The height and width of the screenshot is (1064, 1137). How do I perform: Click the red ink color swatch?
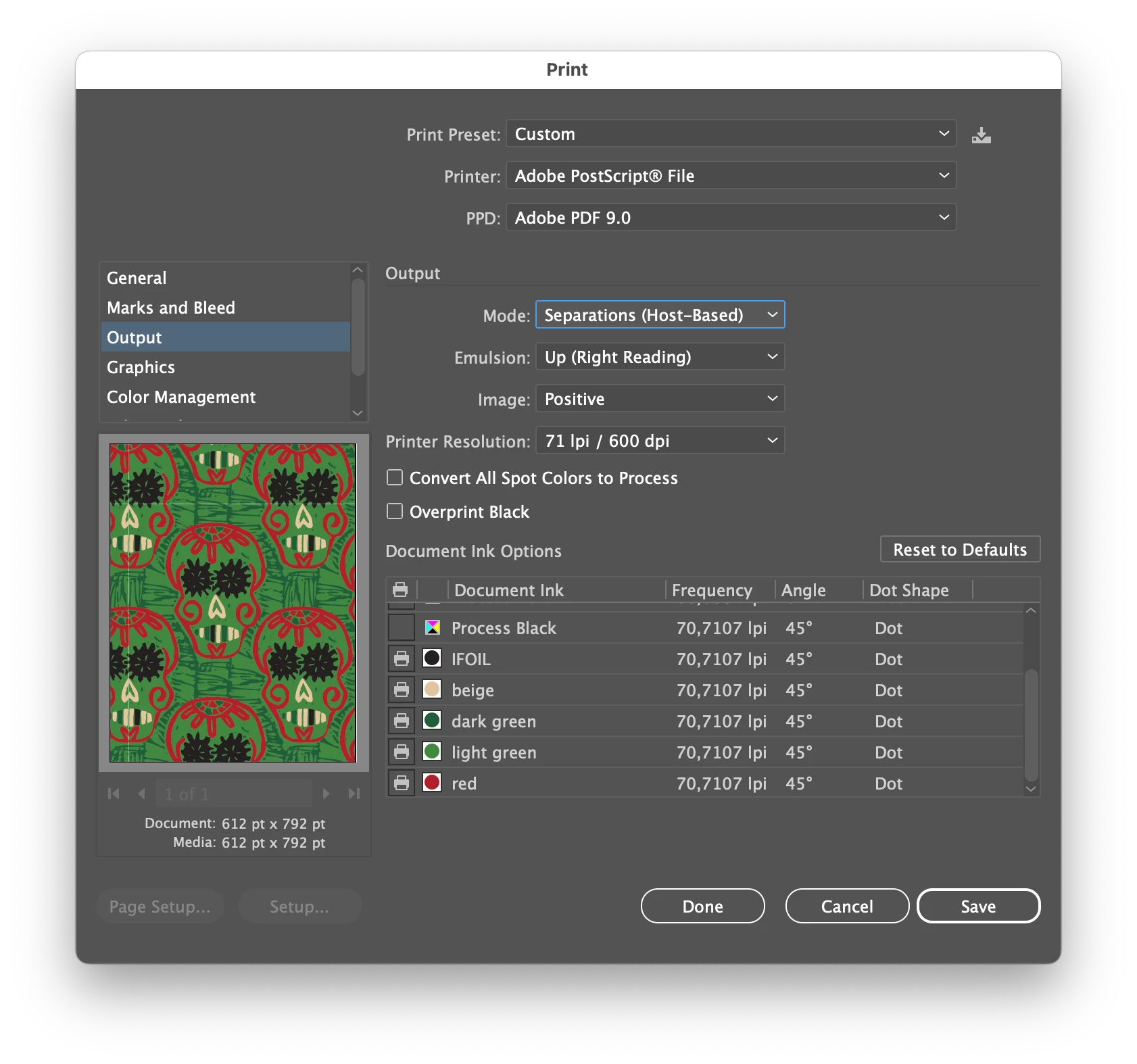point(432,783)
